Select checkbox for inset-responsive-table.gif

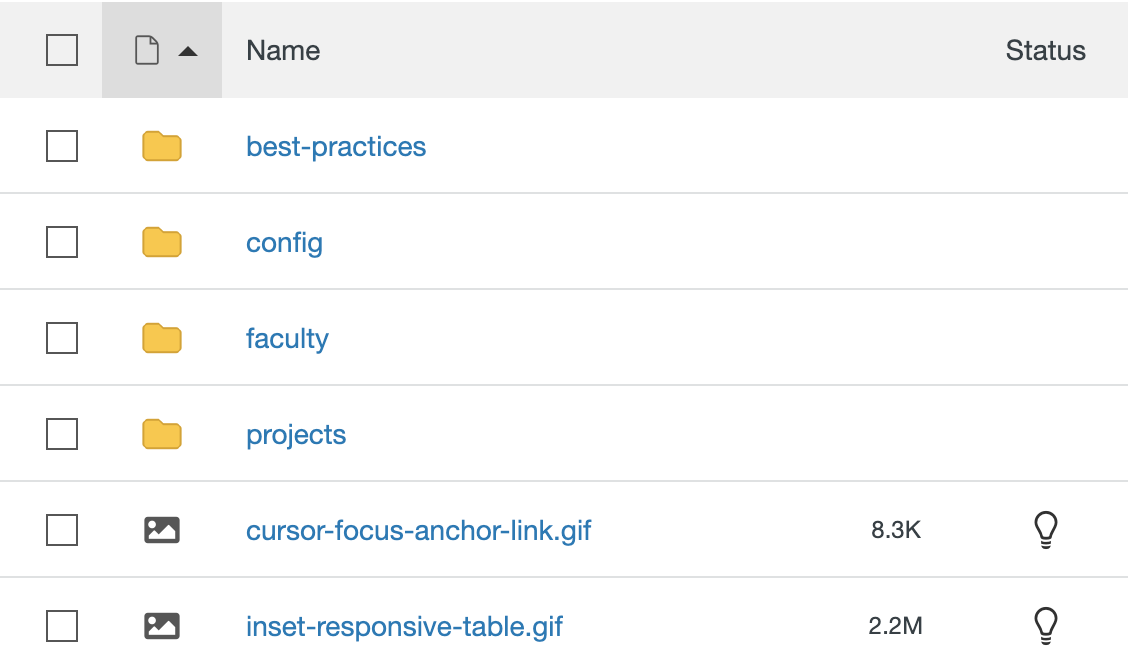click(62, 626)
